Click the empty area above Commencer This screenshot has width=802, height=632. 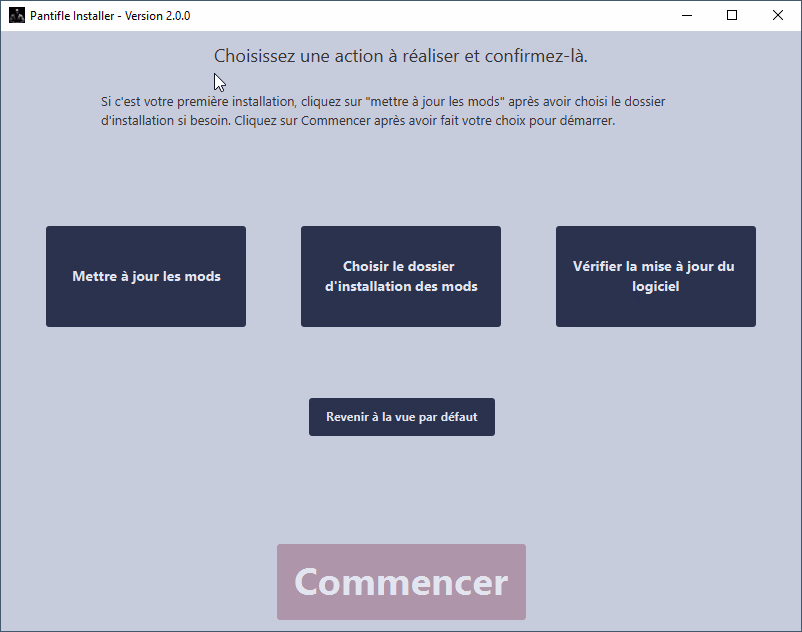pos(401,490)
